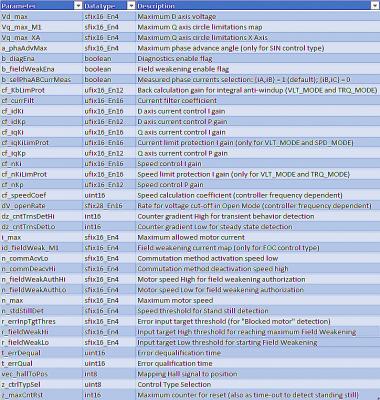The width and height of the screenshot is (380, 400).
Task: Click the boolean datatype for b_fieldWeakEna
Action: point(109,69)
